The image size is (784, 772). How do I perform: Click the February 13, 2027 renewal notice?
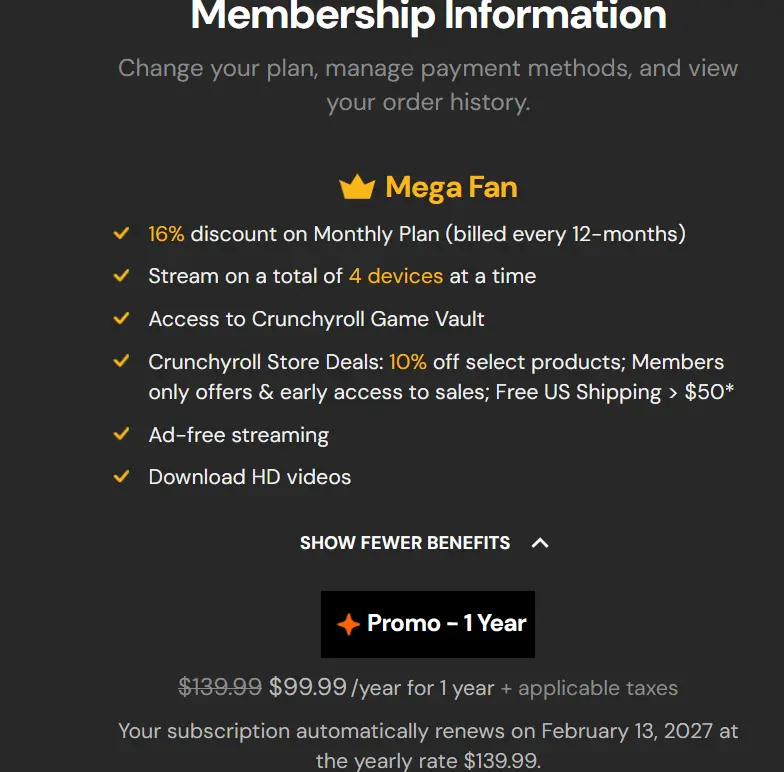[428, 746]
